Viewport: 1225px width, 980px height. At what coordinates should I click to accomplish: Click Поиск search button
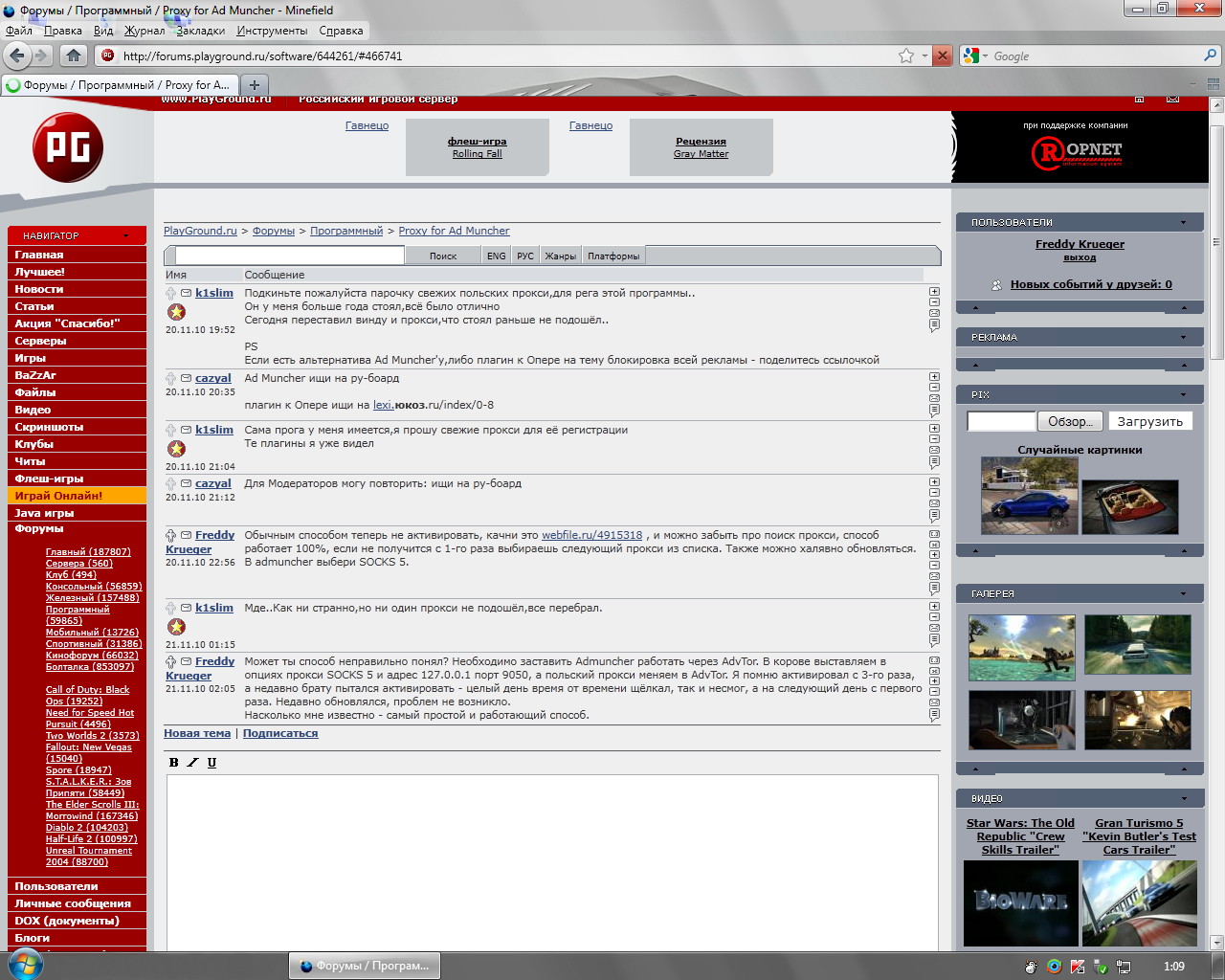[x=443, y=256]
